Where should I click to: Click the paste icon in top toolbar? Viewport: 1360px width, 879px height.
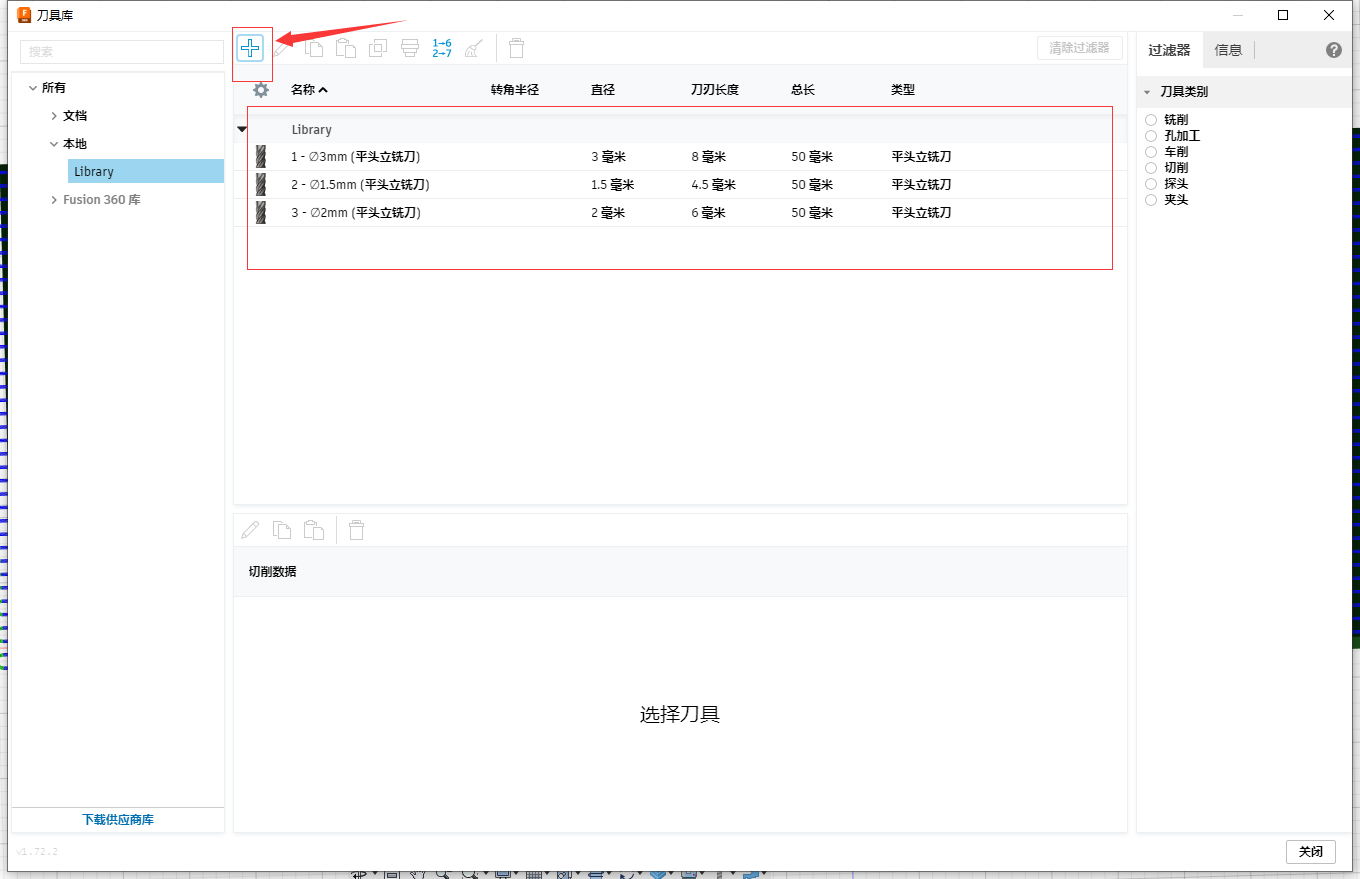346,48
